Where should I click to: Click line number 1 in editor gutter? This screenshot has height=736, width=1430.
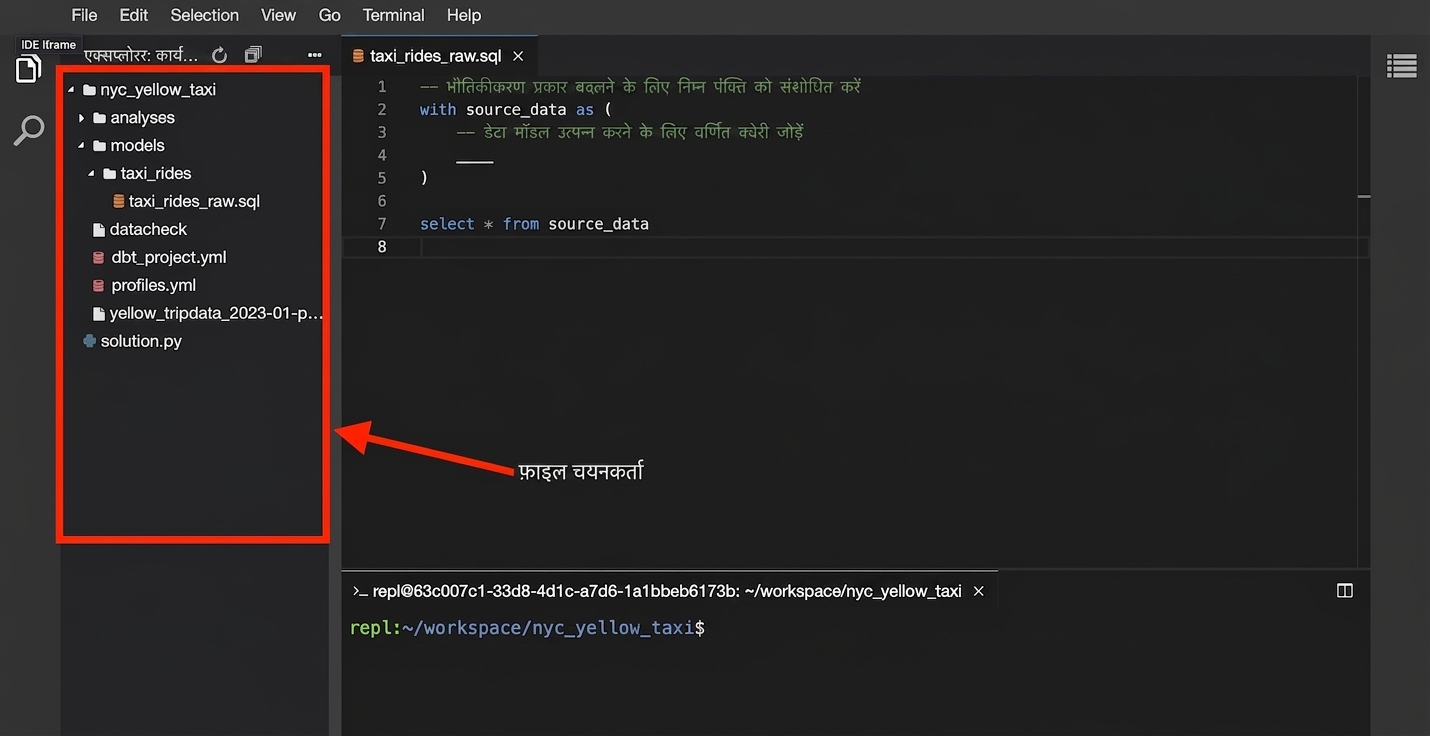coord(381,87)
